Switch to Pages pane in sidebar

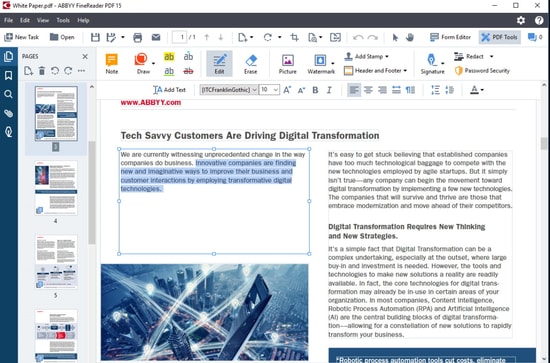pyautogui.click(x=8, y=56)
